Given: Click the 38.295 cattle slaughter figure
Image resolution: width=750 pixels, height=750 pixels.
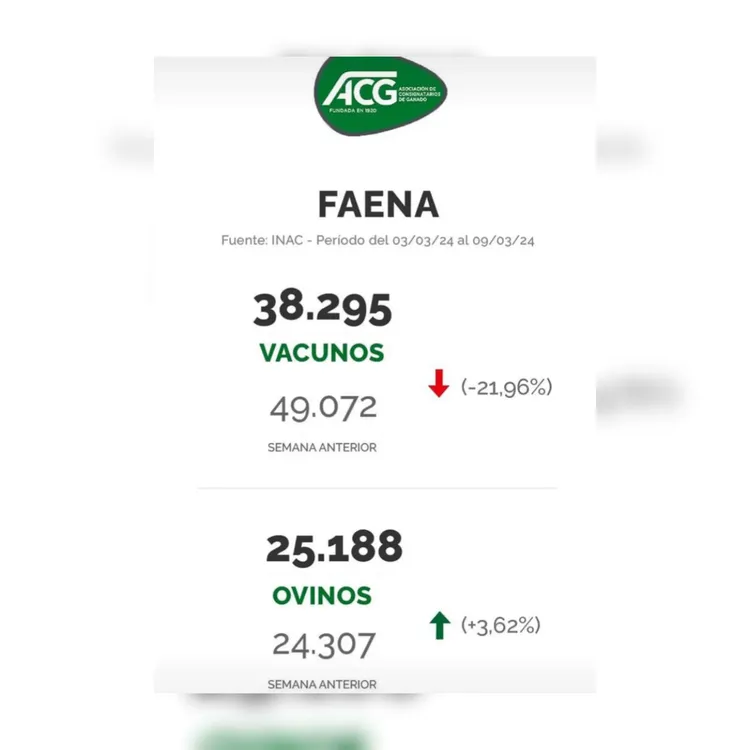Looking at the screenshot, I should click(x=322, y=309).
